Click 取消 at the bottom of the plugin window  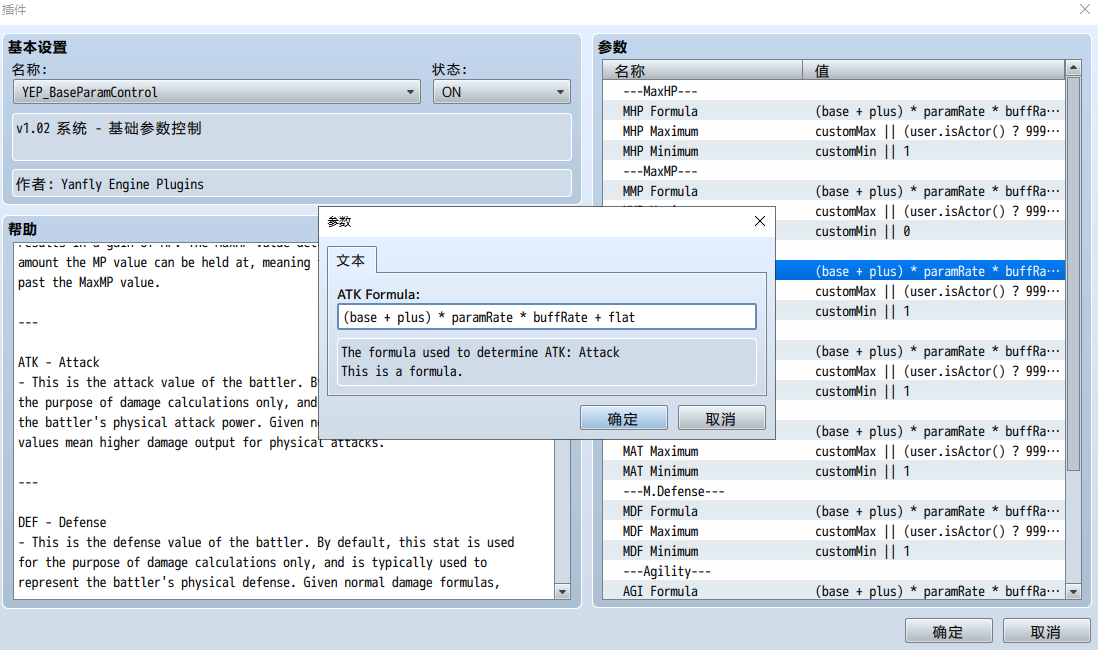tap(1045, 631)
